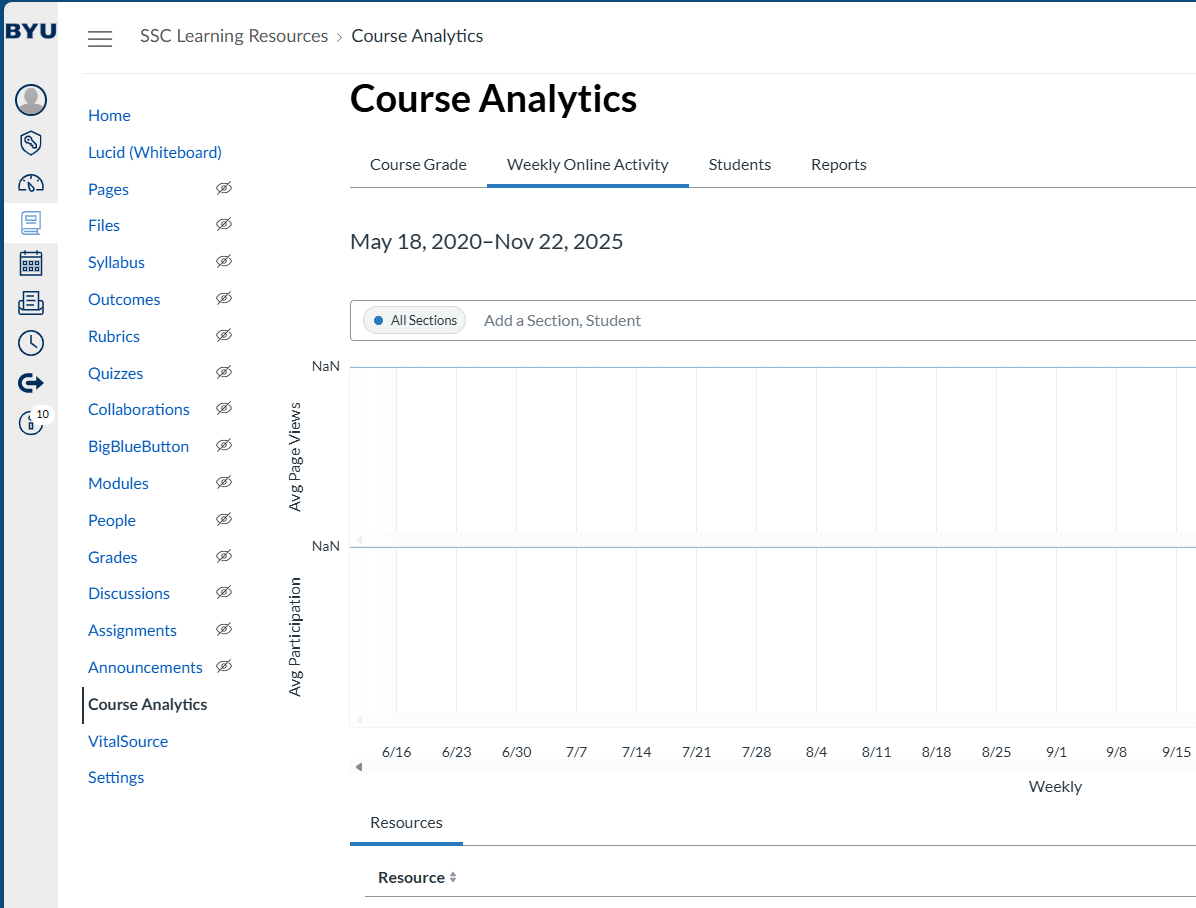
Task: Click the 9/1 week marker on the axis
Action: [1056, 752]
